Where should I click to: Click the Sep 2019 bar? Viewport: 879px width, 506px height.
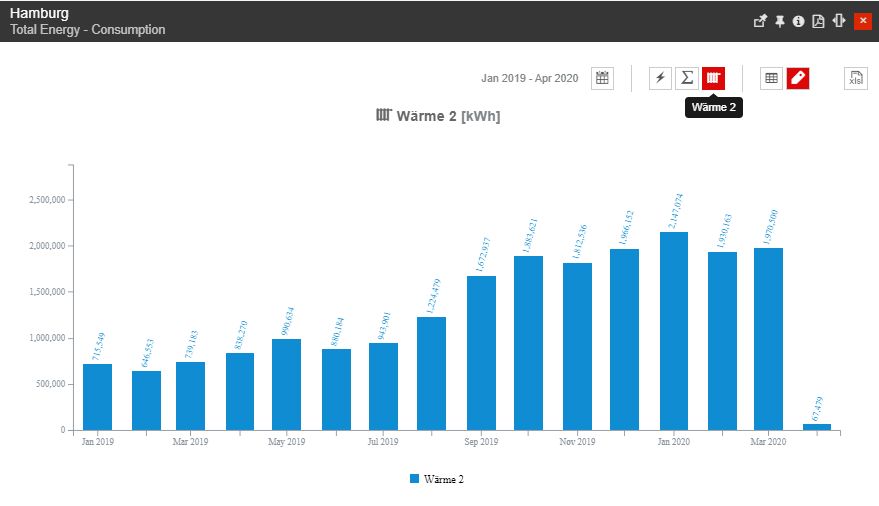[481, 352]
